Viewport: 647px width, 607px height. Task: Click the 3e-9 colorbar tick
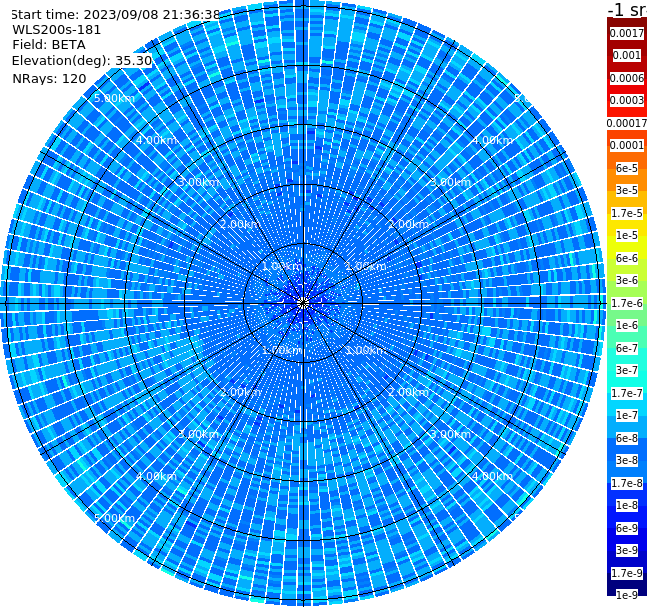pos(627,550)
